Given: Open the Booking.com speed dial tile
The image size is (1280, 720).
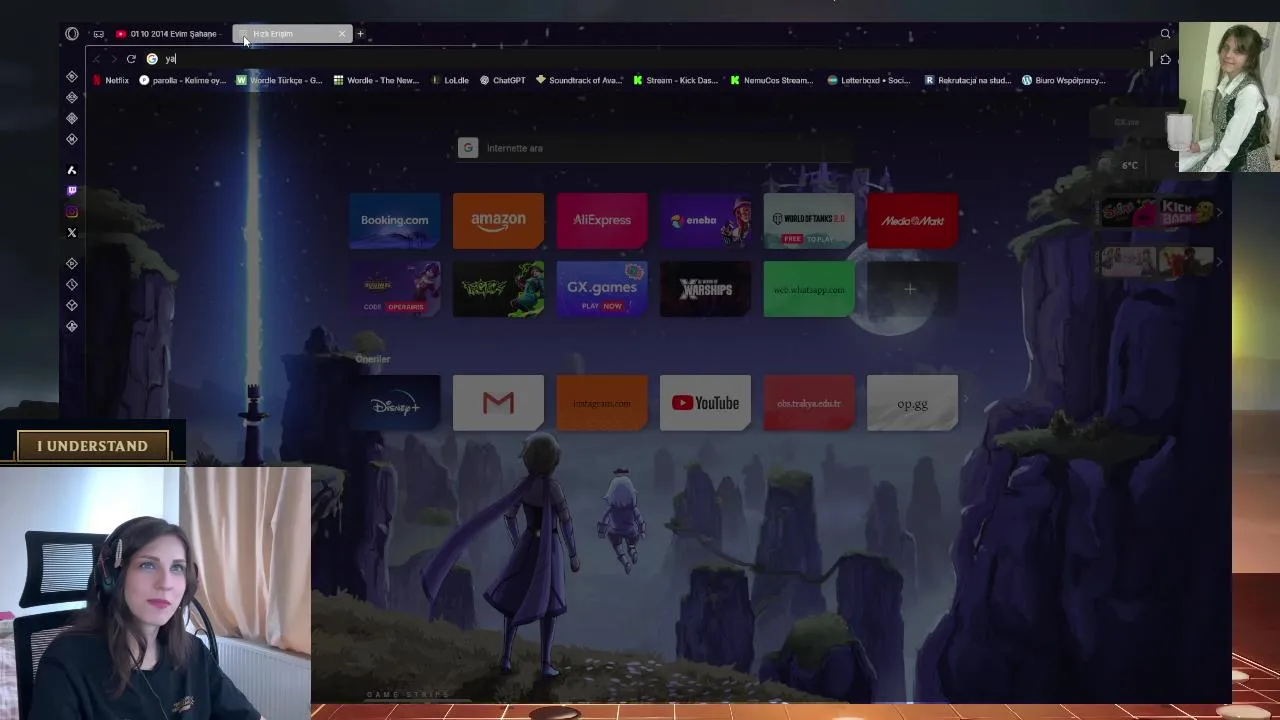Looking at the screenshot, I should (394, 220).
